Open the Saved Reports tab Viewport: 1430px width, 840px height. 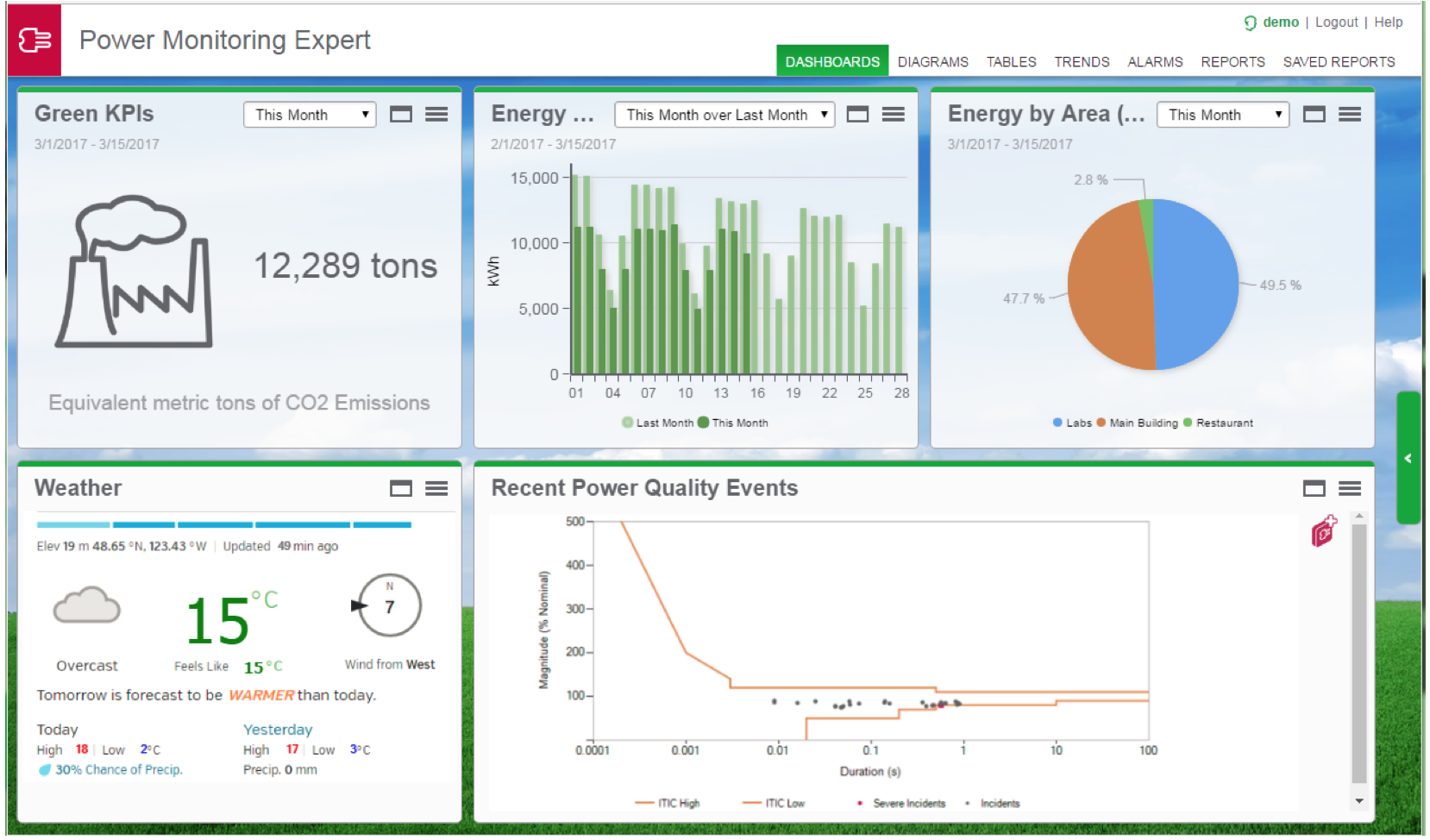[x=1339, y=62]
